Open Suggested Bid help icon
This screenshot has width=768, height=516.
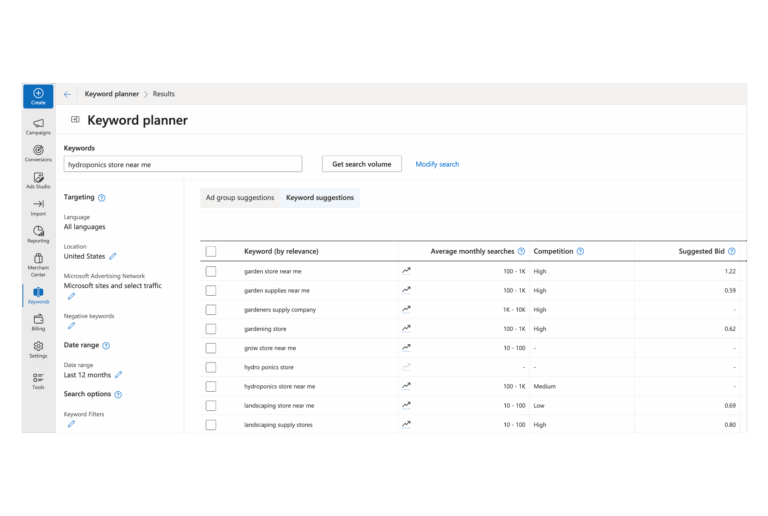[732, 251]
